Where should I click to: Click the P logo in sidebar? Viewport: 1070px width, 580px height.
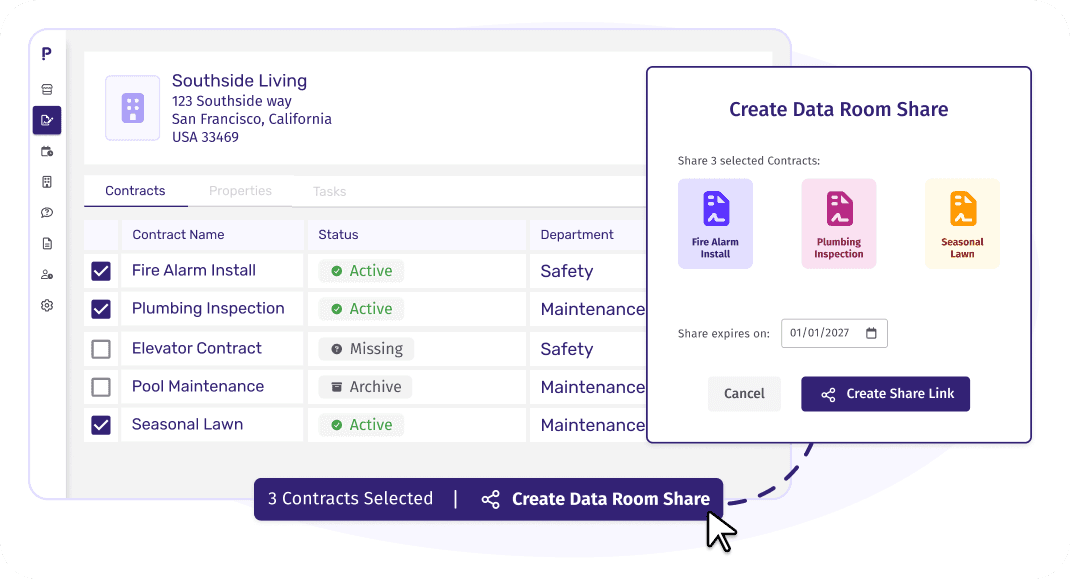click(x=46, y=53)
